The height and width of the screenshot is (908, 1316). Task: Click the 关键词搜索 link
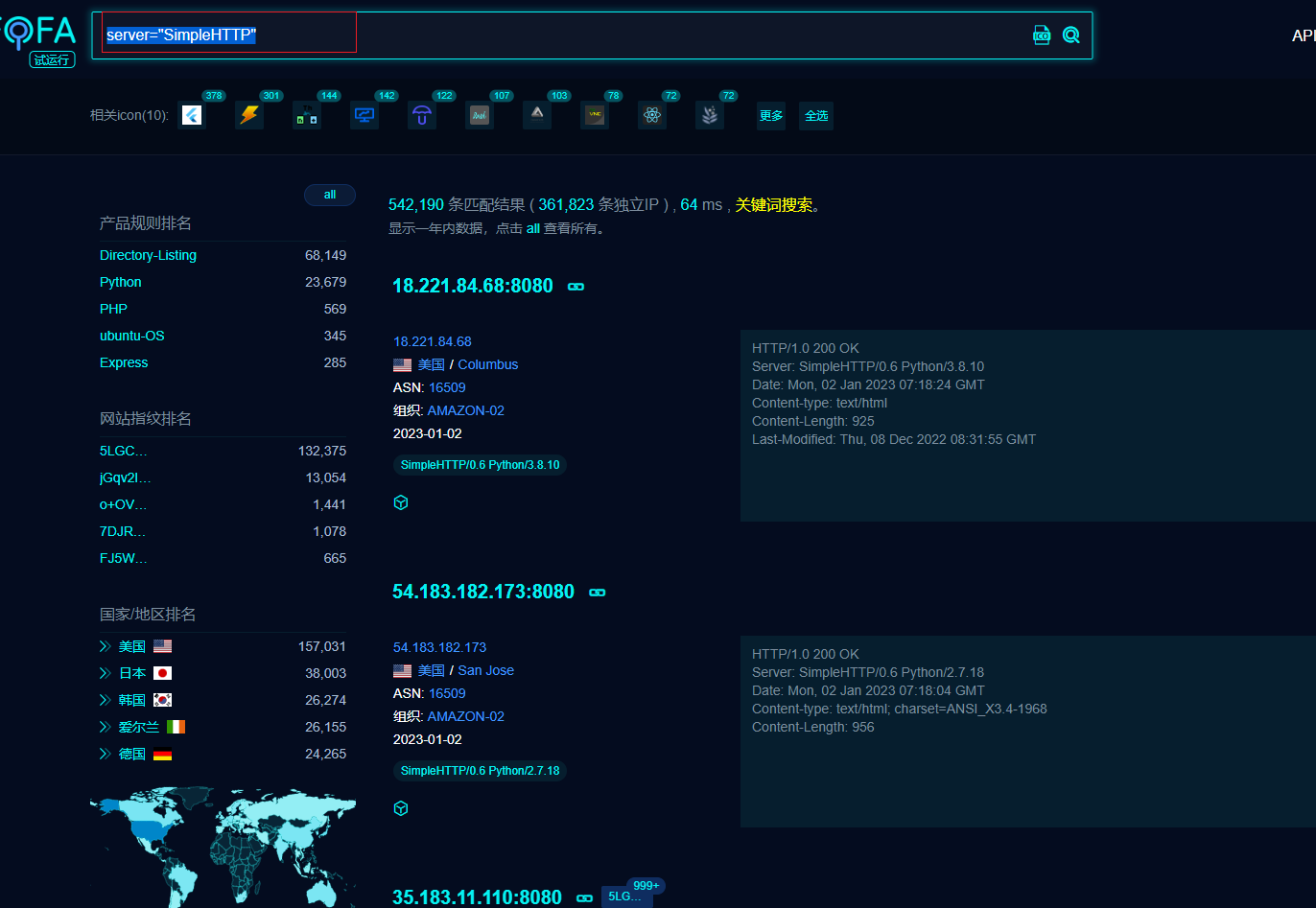(774, 205)
